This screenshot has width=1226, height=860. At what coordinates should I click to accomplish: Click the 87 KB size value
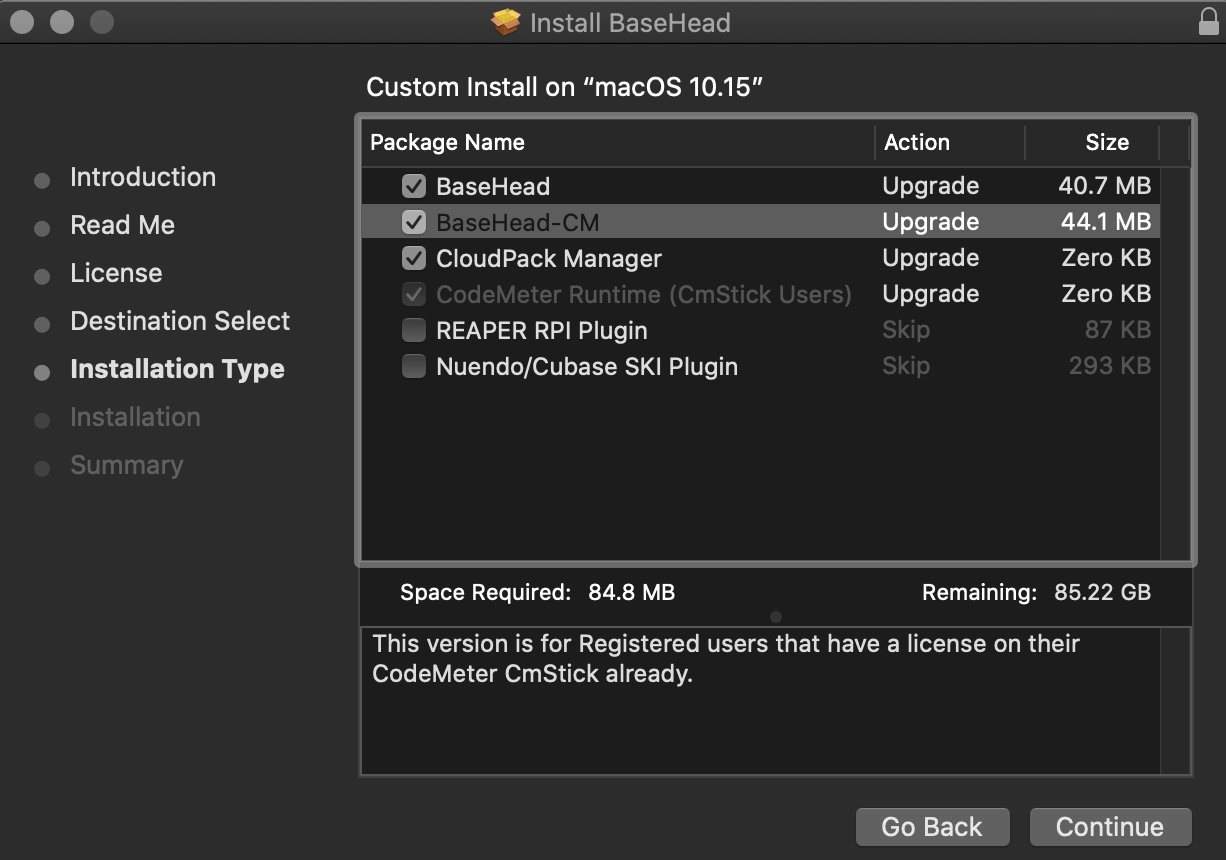pos(1118,330)
